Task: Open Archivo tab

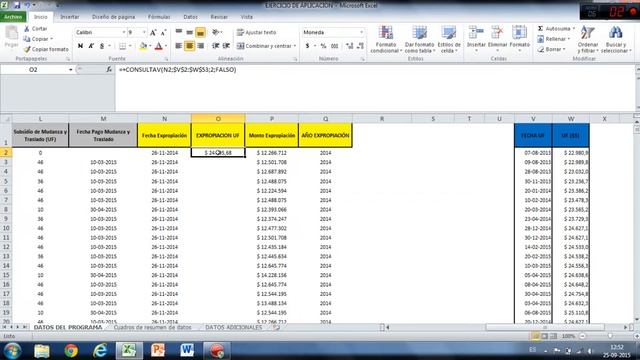Action: [x=13, y=17]
